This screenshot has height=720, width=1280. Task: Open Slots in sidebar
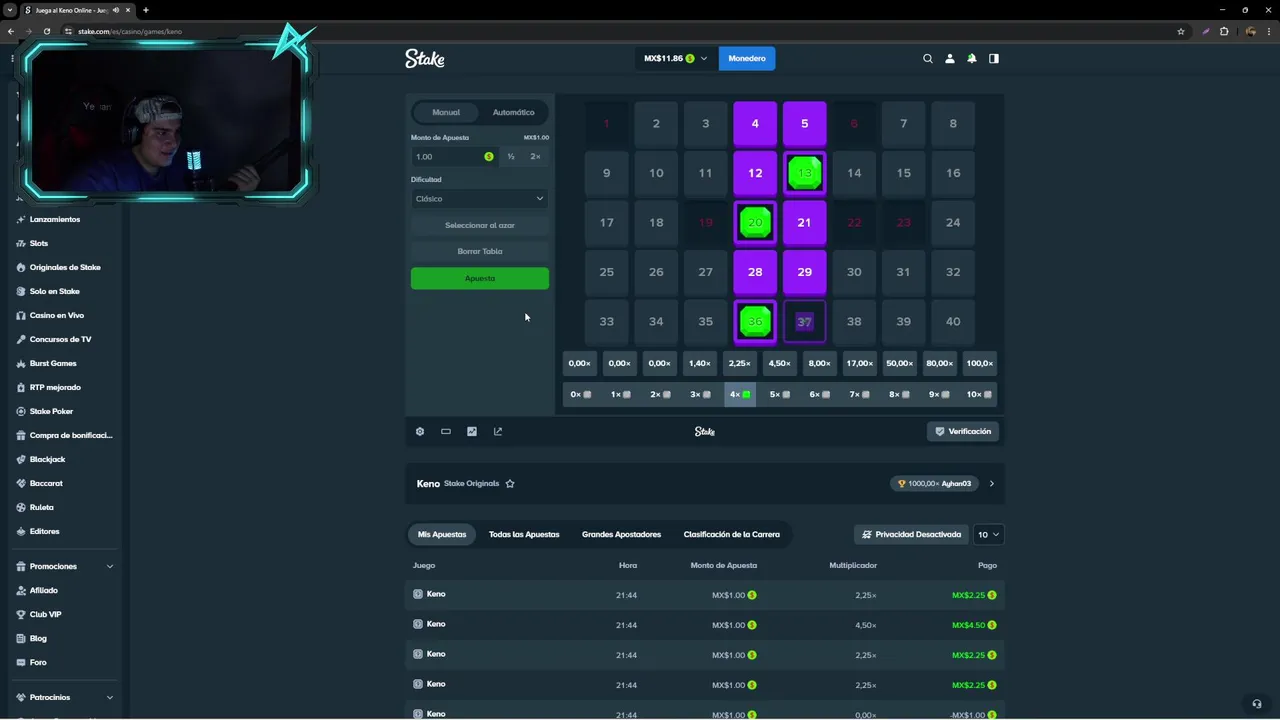click(39, 243)
